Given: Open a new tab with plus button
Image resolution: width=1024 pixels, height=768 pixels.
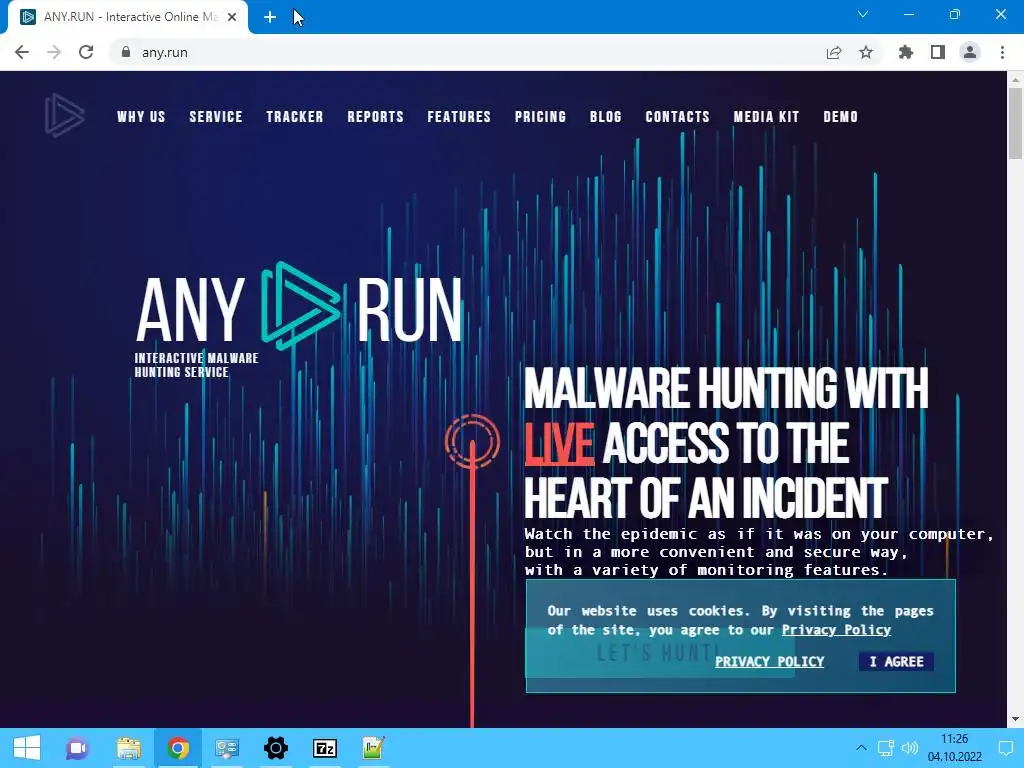Looking at the screenshot, I should click(270, 17).
